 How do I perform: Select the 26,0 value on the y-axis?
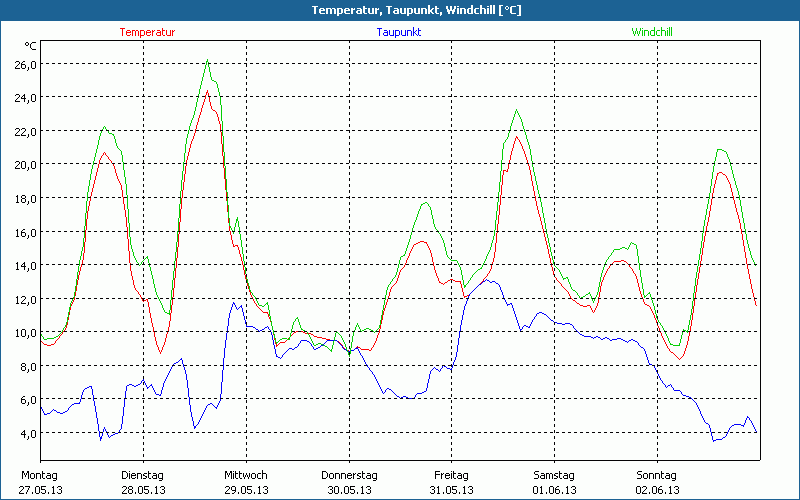click(x=23, y=64)
